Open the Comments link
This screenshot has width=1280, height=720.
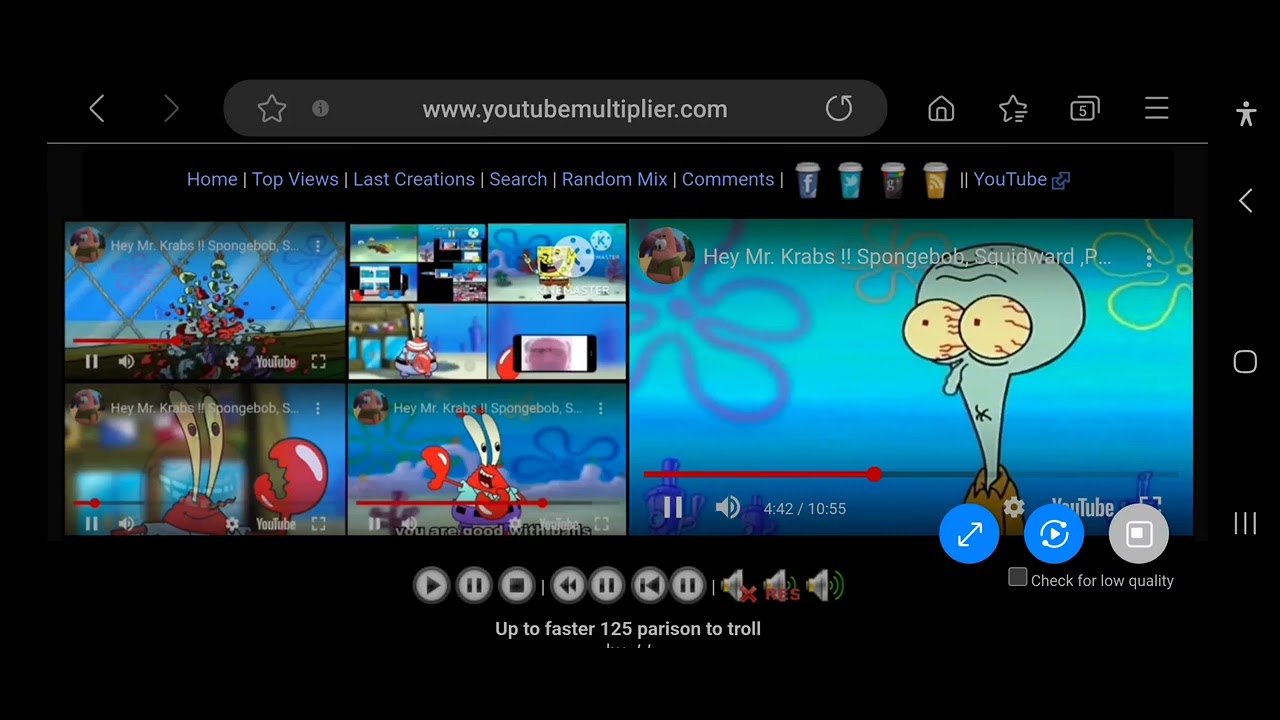[728, 179]
